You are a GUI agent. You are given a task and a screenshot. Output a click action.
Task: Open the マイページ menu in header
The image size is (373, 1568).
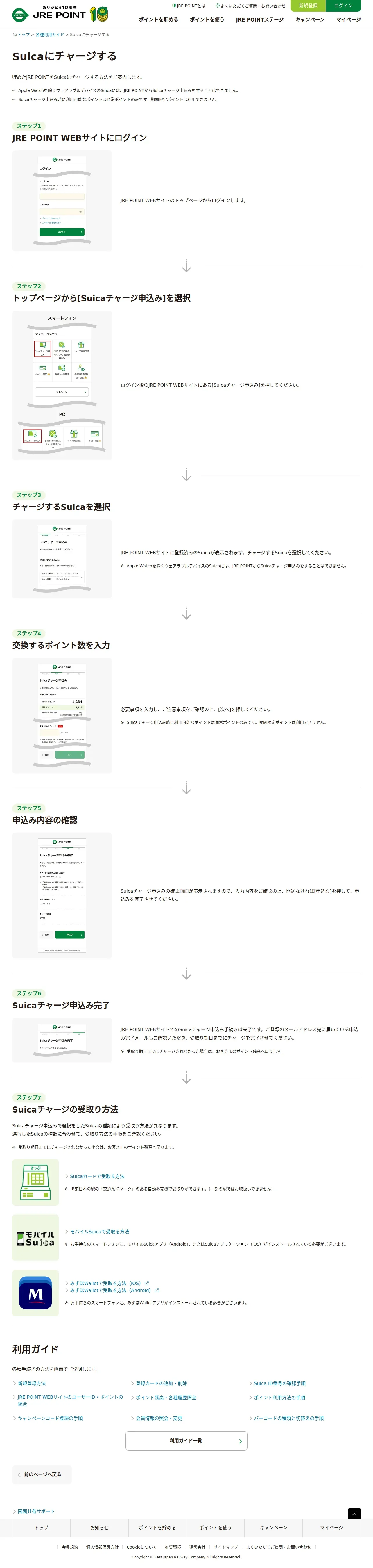point(349,19)
